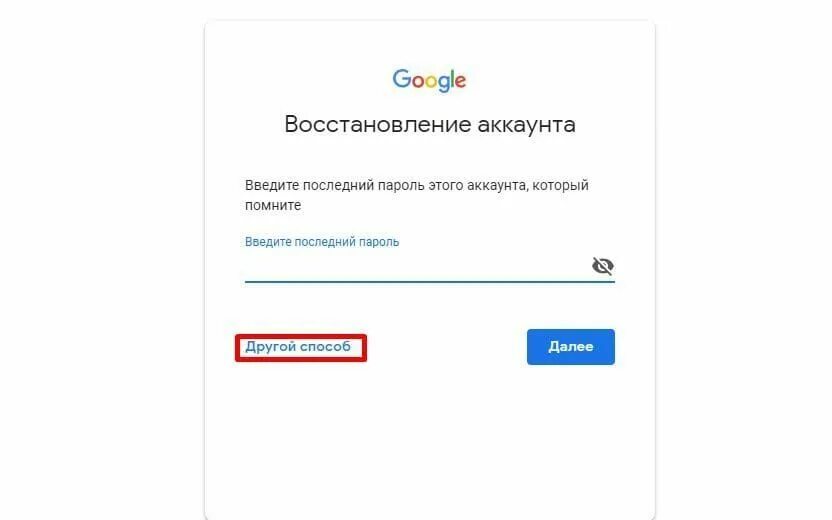
Task: Click the red letter e in Google logo
Action: click(x=461, y=81)
